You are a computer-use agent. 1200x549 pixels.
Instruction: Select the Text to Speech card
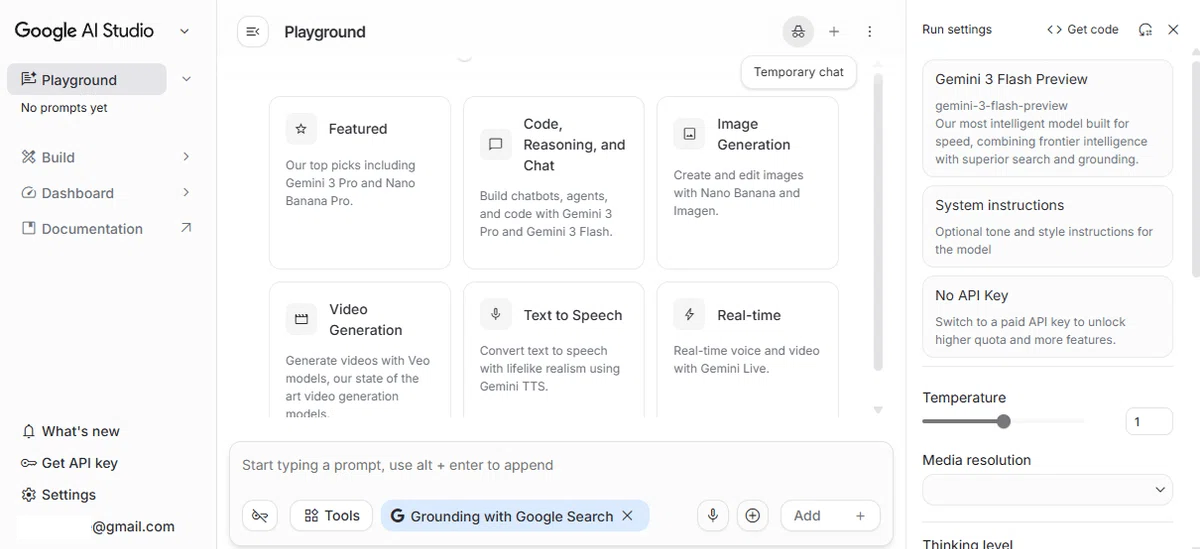(553, 350)
